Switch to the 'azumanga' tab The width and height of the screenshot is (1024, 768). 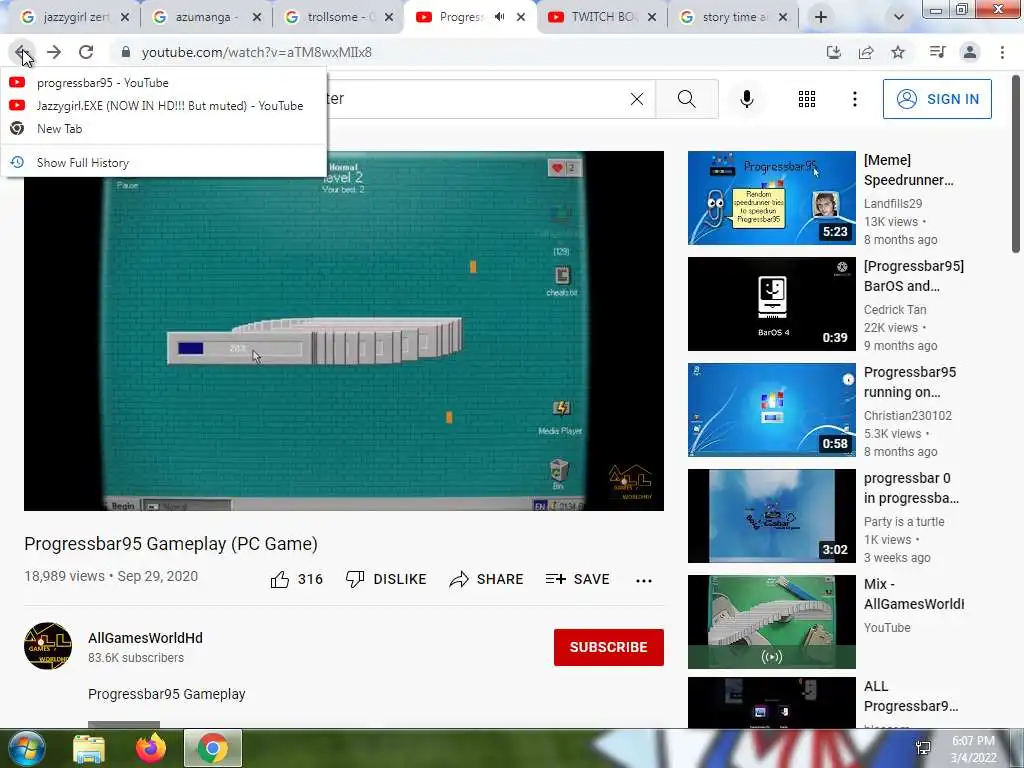(x=200, y=17)
